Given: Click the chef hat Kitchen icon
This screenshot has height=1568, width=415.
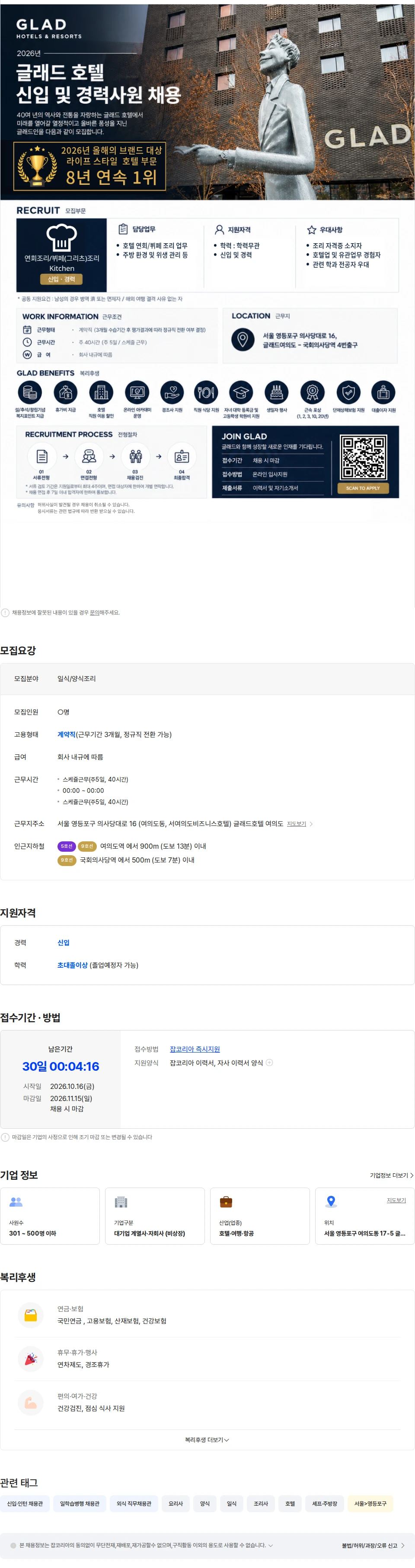Looking at the screenshot, I should (61, 238).
